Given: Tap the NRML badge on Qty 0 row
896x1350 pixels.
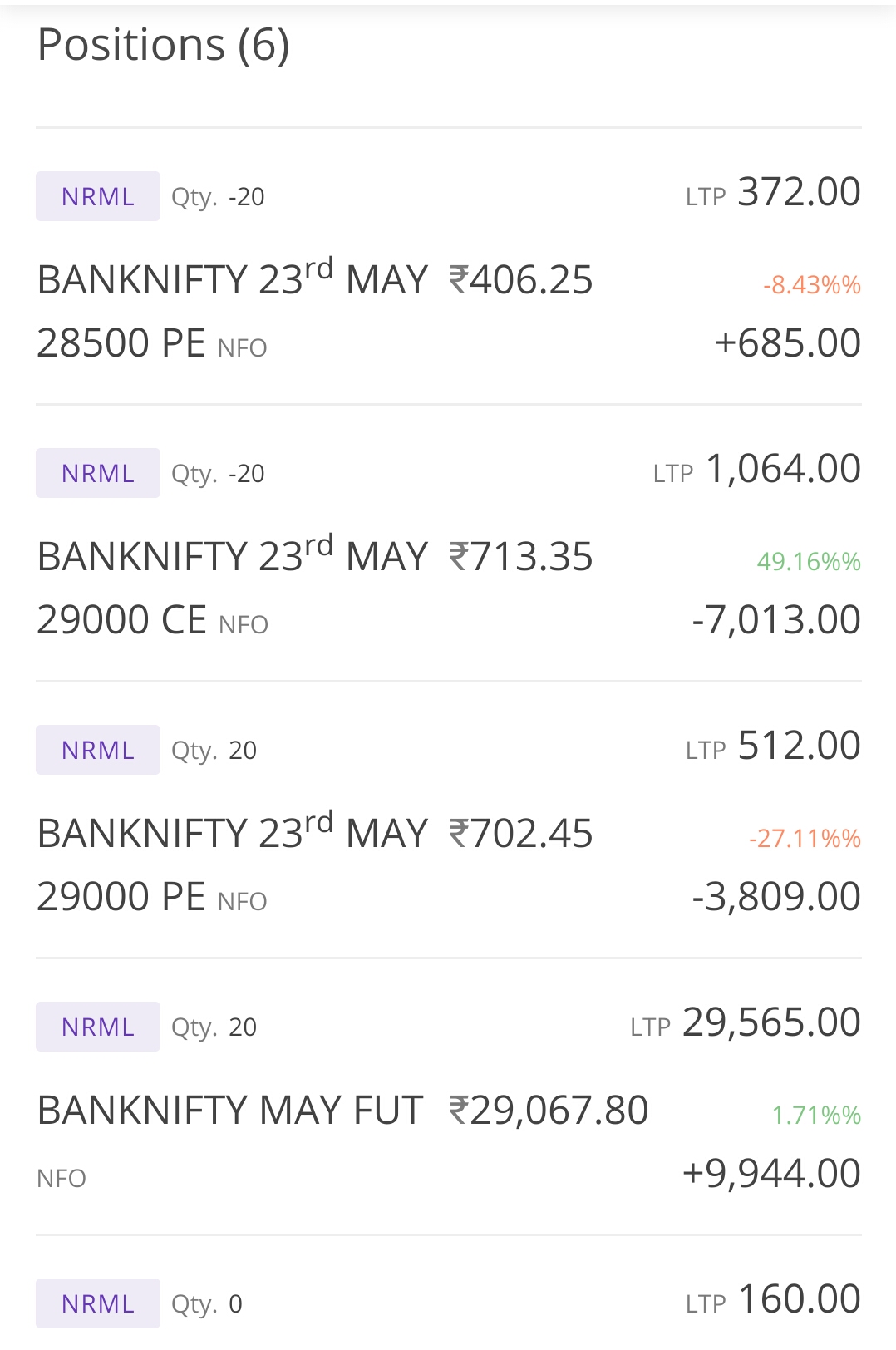Looking at the screenshot, I should point(98,1303).
